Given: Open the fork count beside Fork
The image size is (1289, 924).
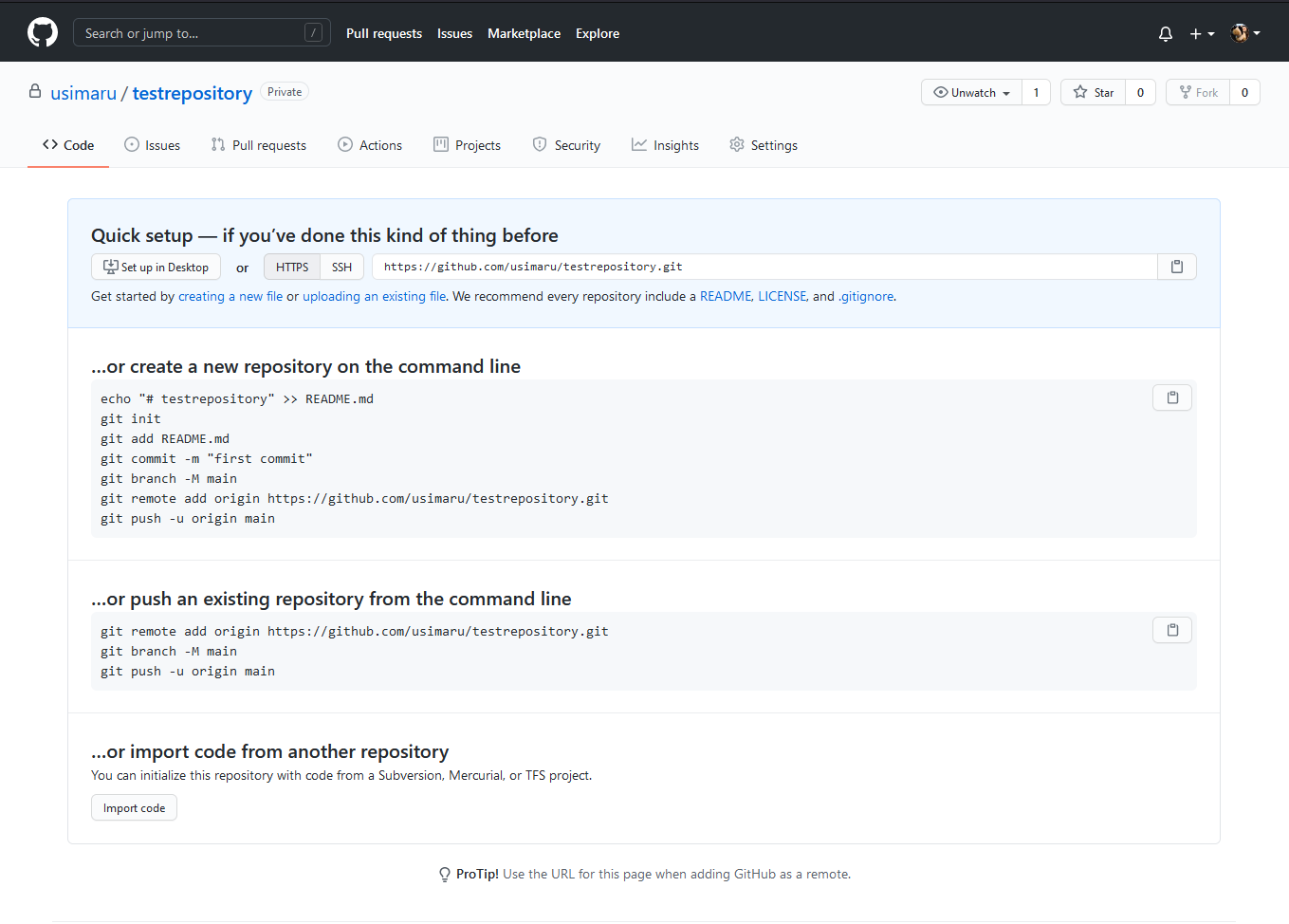Looking at the screenshot, I should point(1244,92).
